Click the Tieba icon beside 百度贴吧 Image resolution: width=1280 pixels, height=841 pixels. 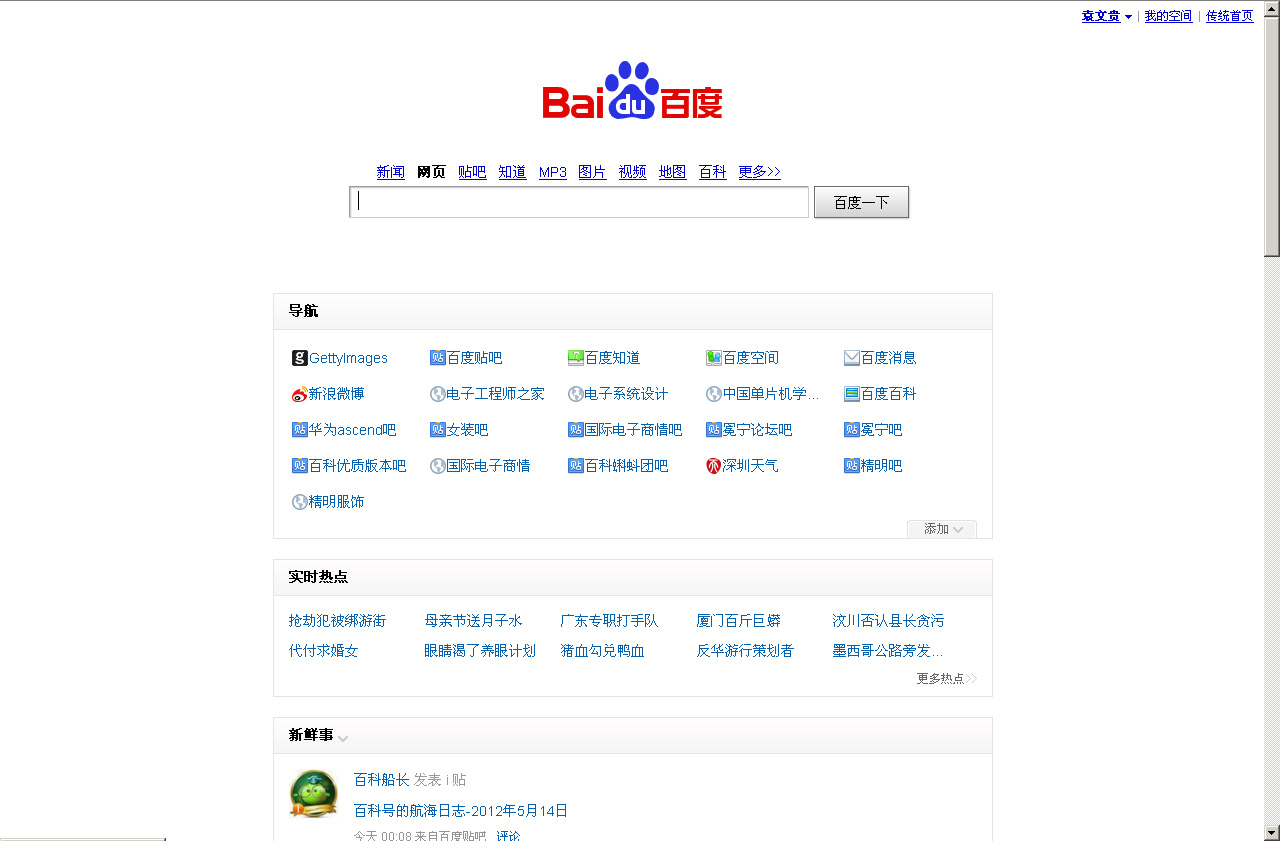(x=437, y=357)
